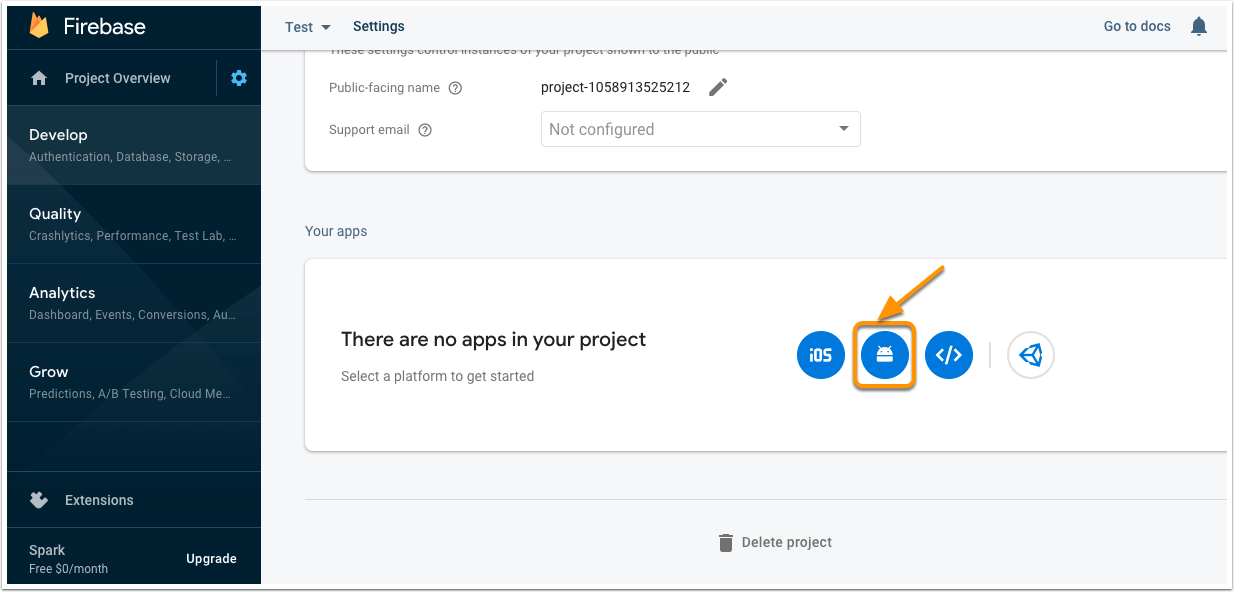The width and height of the screenshot is (1234, 592).
Task: Open the Test project switcher dropdown
Action: pyautogui.click(x=308, y=27)
